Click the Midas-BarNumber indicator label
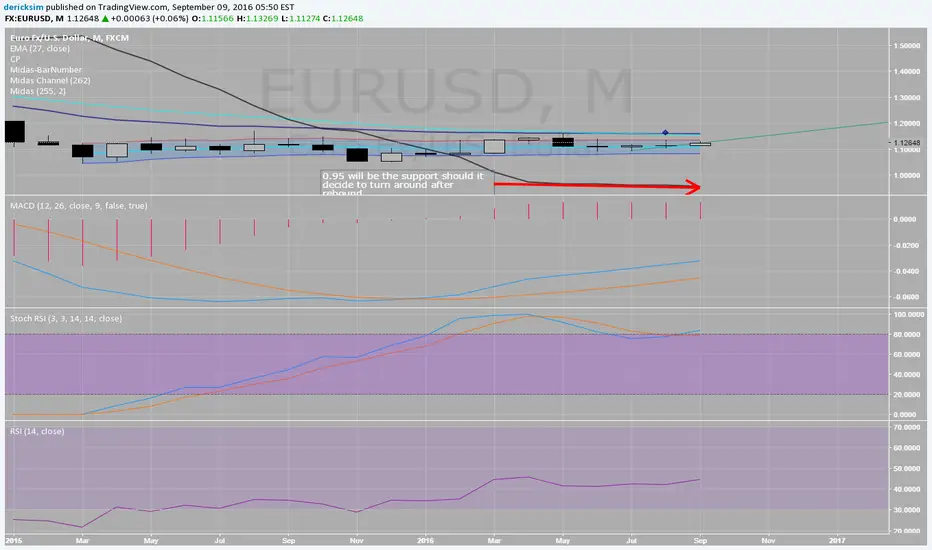 (46, 70)
